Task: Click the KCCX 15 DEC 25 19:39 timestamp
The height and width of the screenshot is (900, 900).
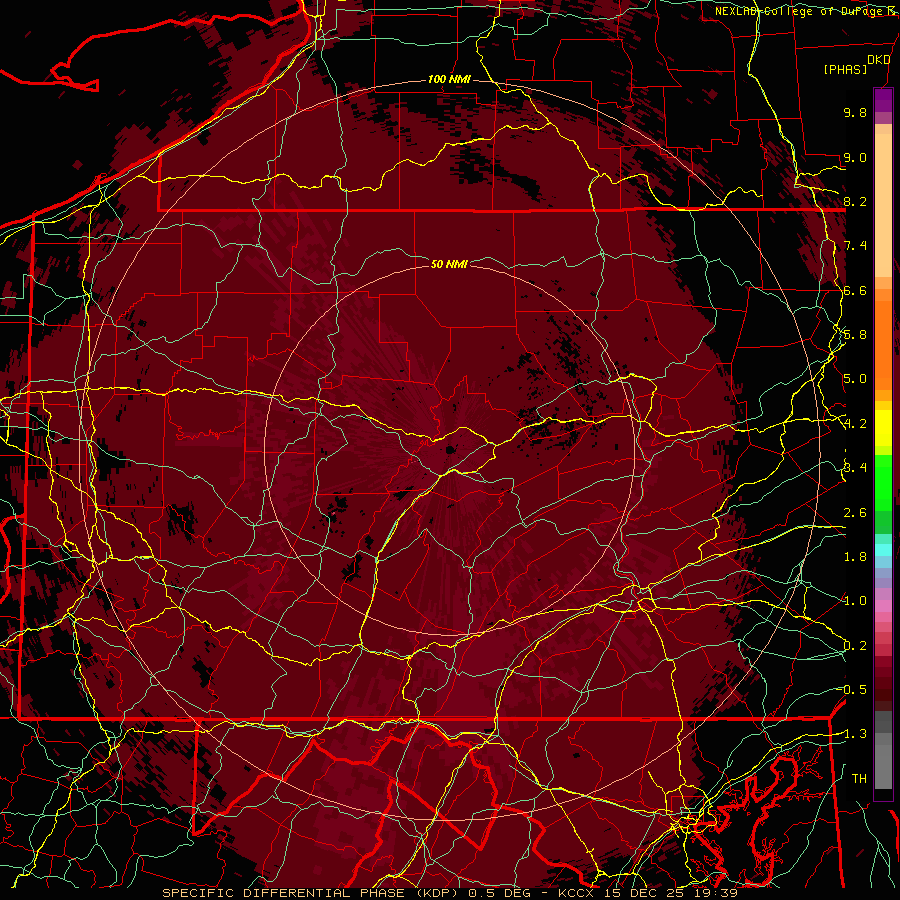Action: click(x=647, y=893)
